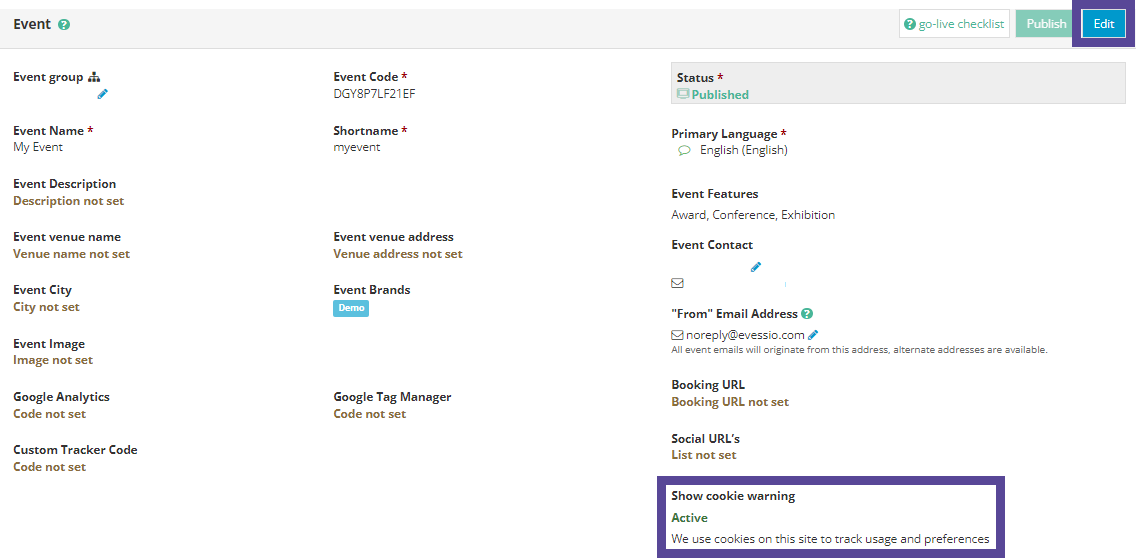Click Code not set under Google Analytics
The image size is (1136, 558).
(x=49, y=414)
